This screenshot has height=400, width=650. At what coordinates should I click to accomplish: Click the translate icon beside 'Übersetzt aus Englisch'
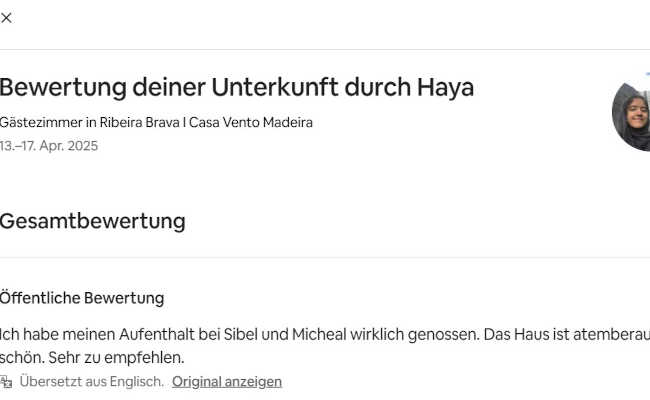click(6, 382)
